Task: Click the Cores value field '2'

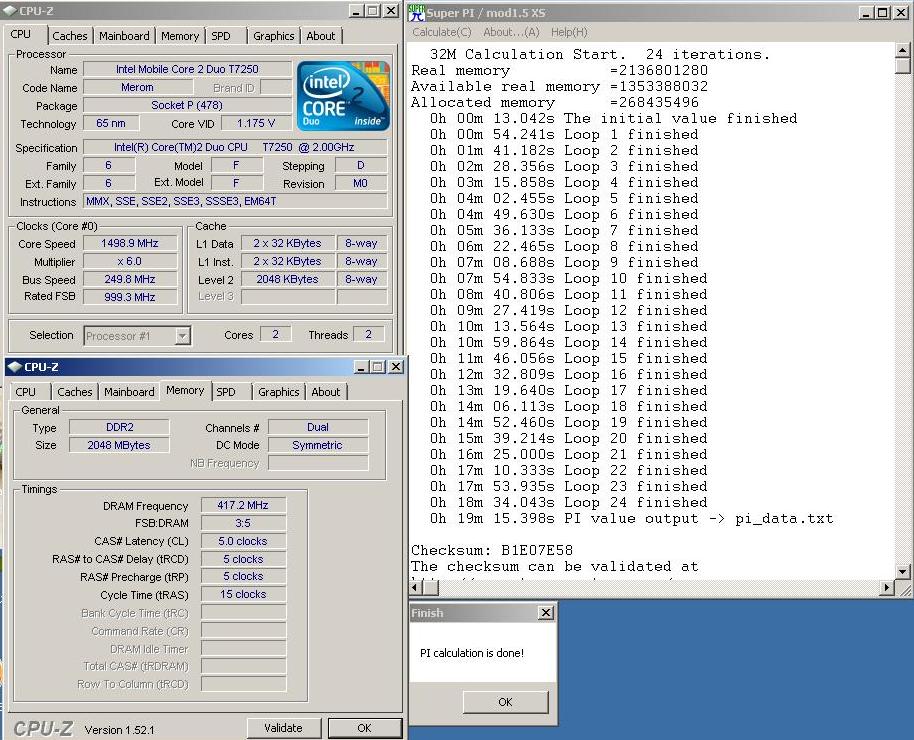Action: (275, 334)
